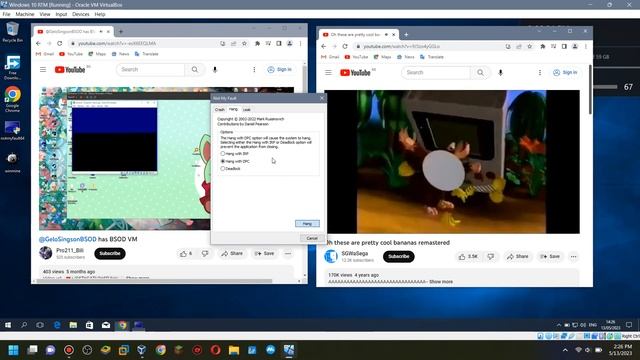Click the Hang button in Not My Fault
This screenshot has width=640, height=360.
(x=307, y=224)
